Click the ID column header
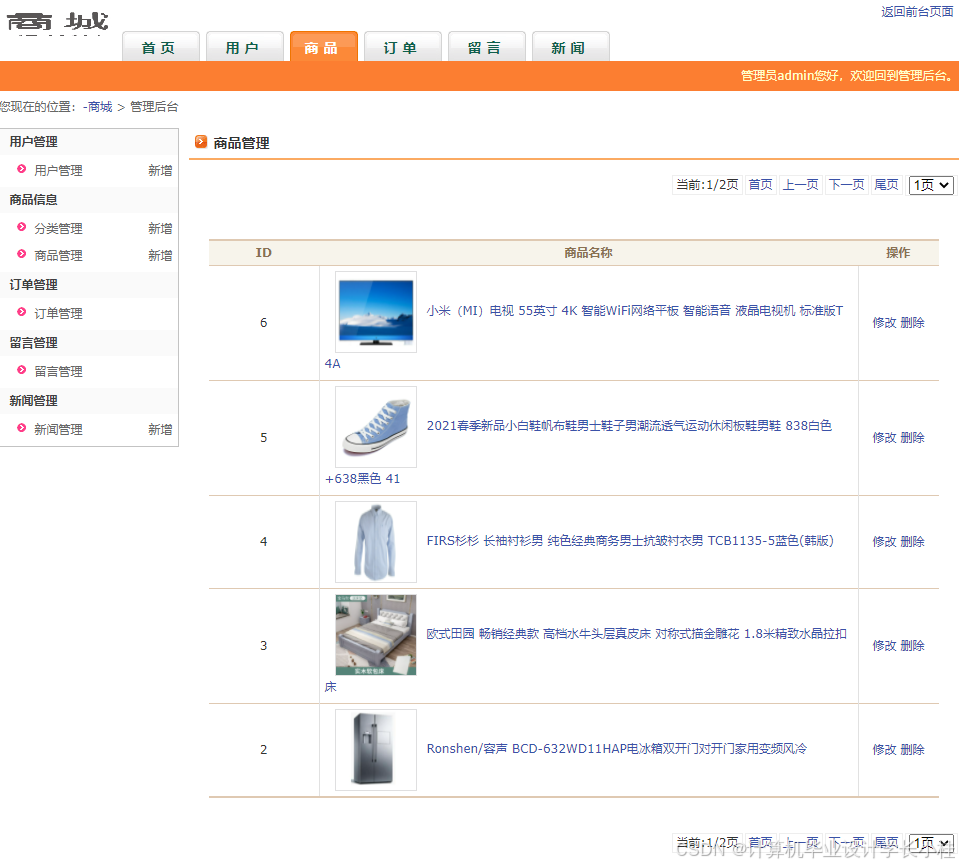Screen dimensions: 959x867 pos(264,253)
